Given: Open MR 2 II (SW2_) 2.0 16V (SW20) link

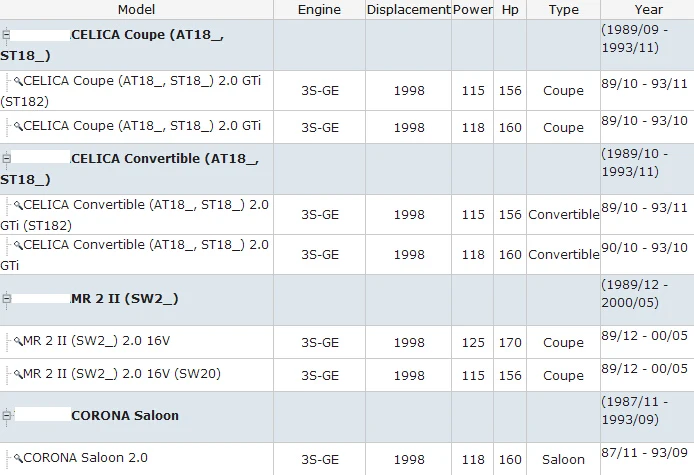Looking at the screenshot, I should 122,374.
